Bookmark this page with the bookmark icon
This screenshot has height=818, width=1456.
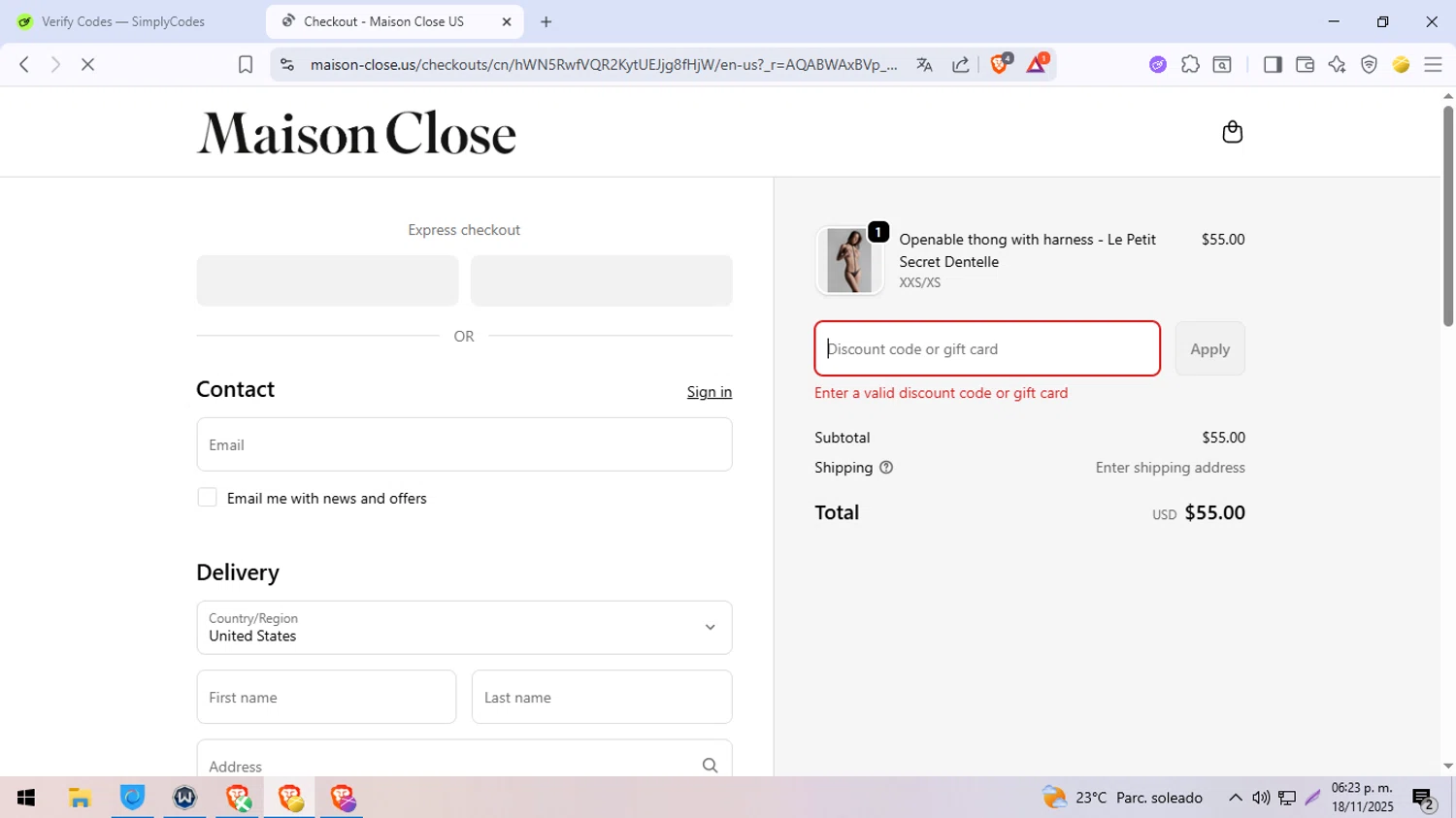coord(246,64)
